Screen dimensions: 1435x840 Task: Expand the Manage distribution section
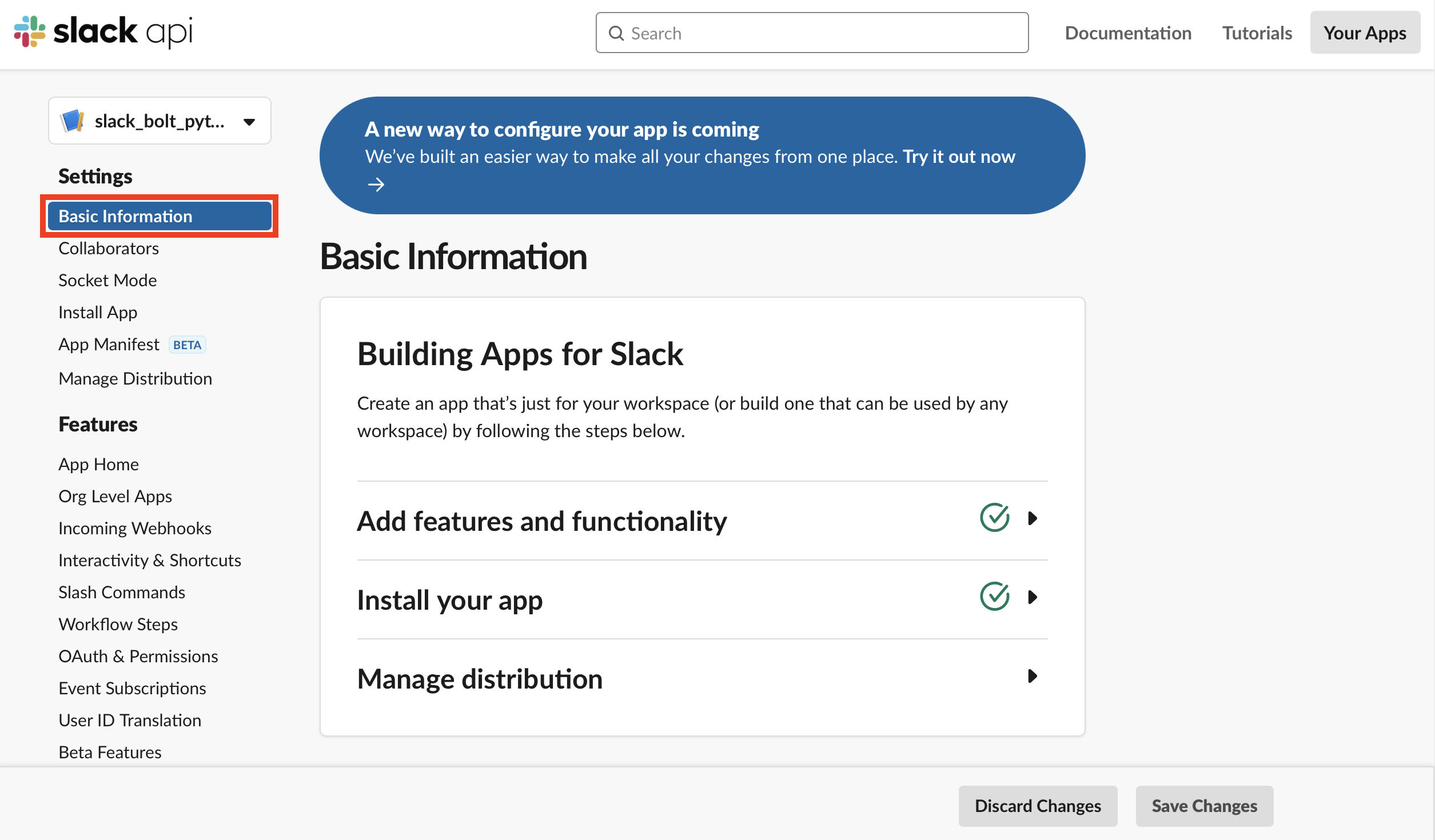coord(1032,676)
